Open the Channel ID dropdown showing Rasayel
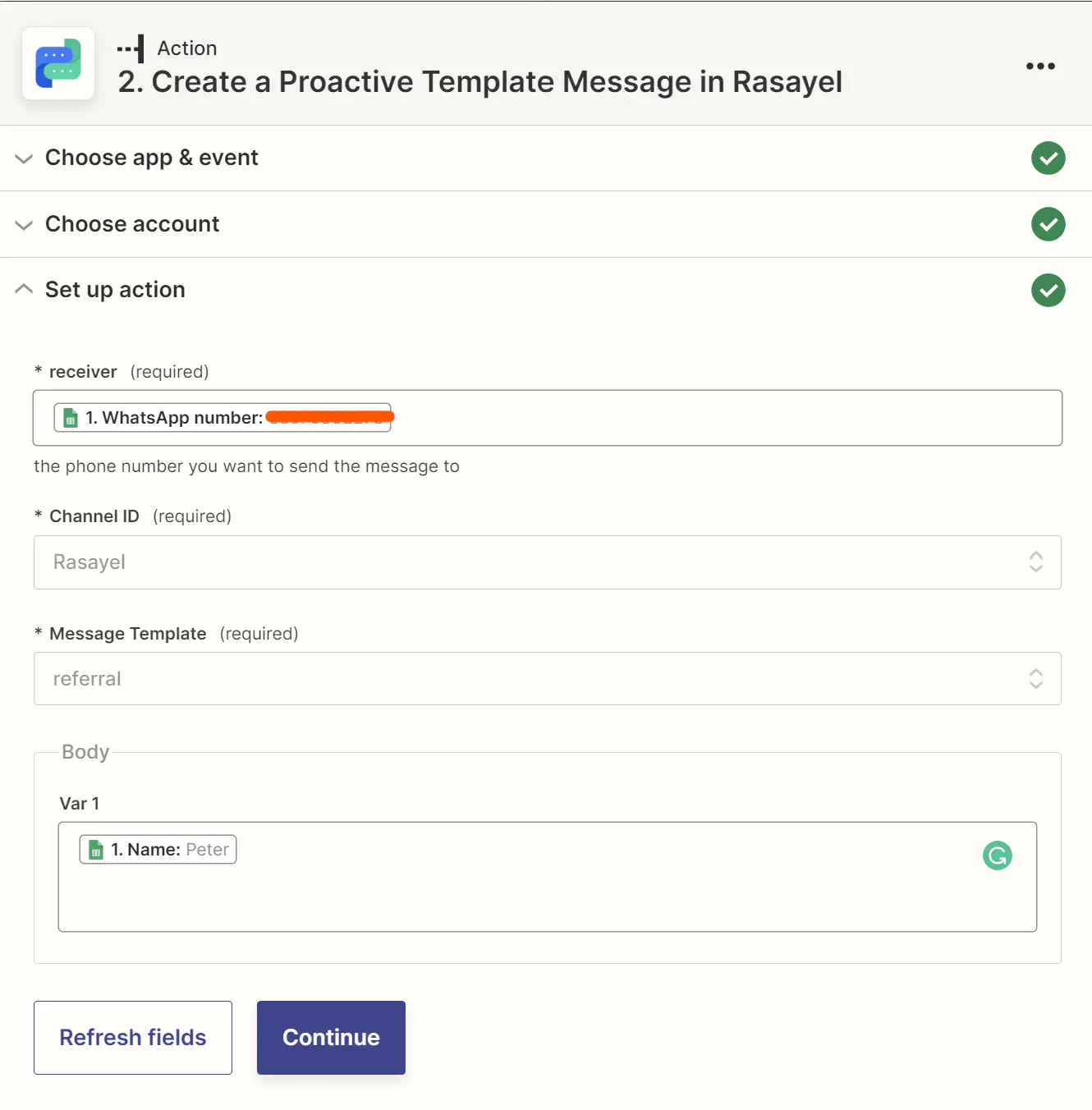 coord(547,562)
